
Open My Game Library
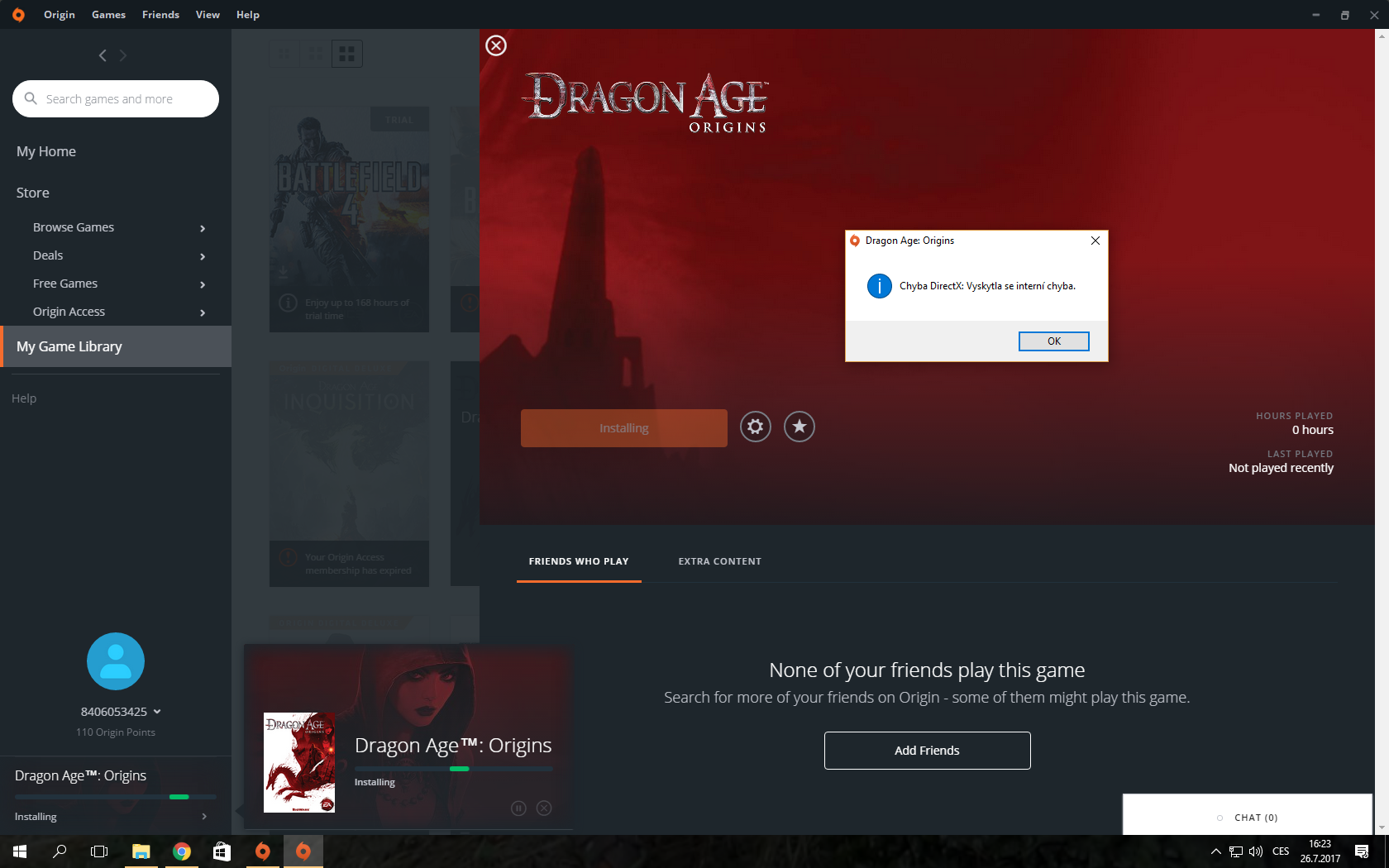116,346
